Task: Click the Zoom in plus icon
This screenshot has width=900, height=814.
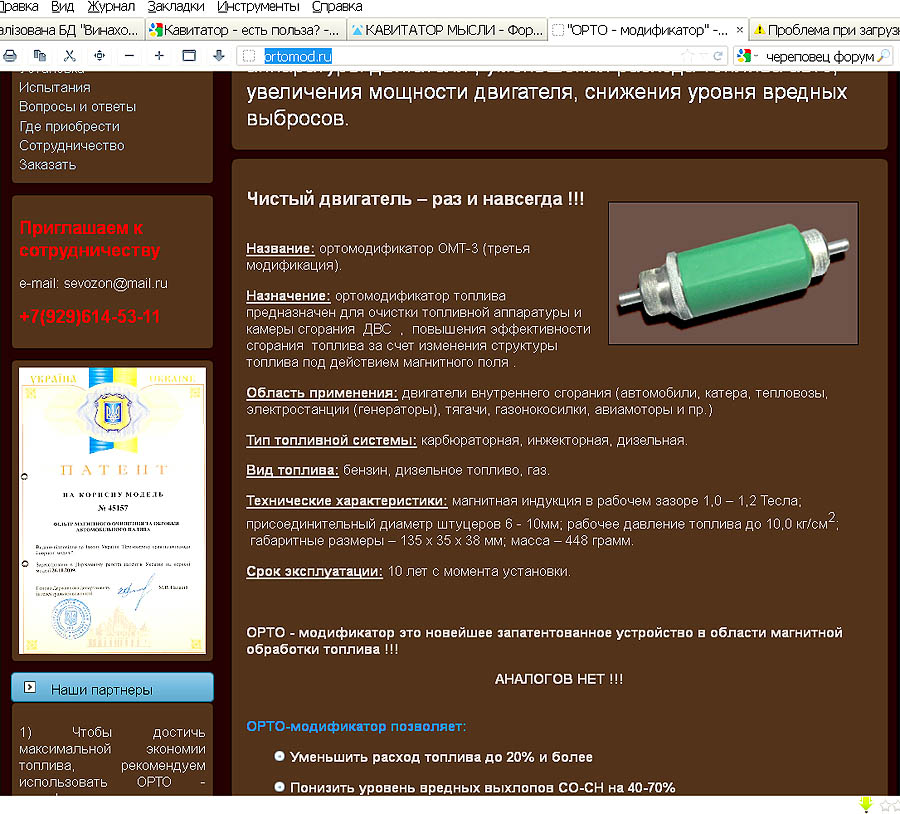Action: [159, 56]
